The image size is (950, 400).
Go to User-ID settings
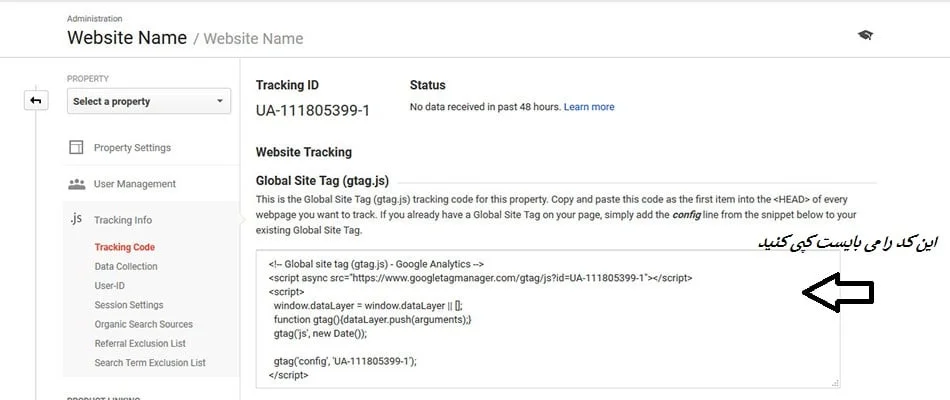tap(110, 285)
